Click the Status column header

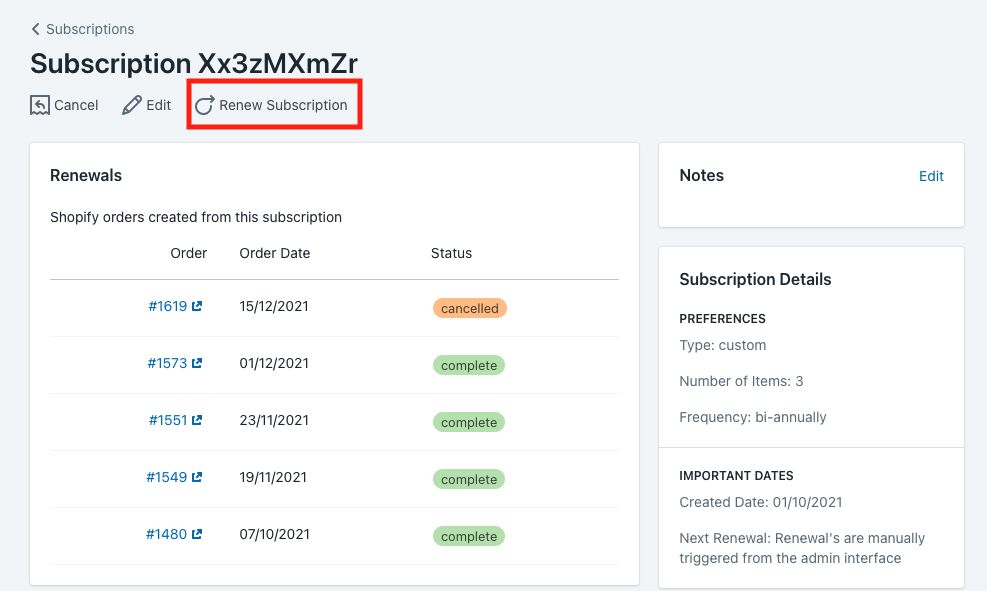point(451,253)
